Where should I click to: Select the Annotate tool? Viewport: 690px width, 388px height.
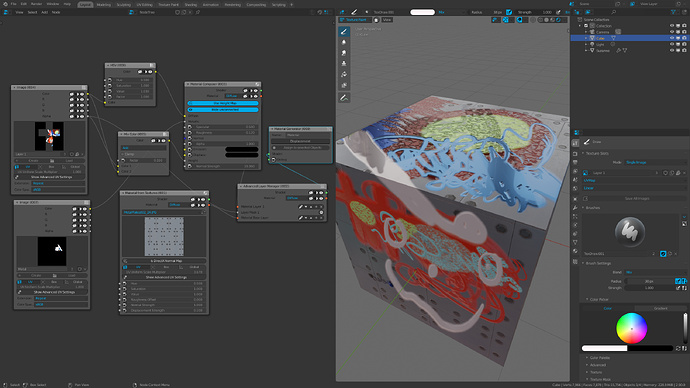pos(344,98)
